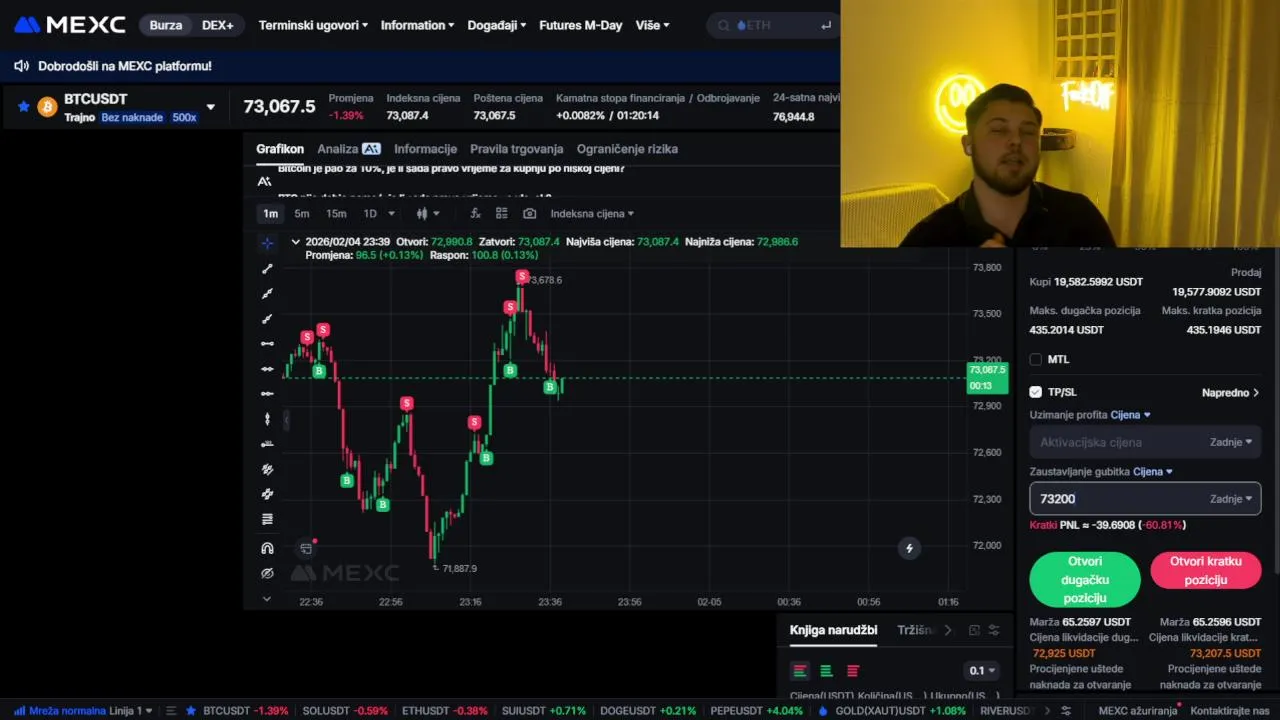Expand the Događaji menu
Viewport: 1280px width, 720px height.
pos(496,25)
